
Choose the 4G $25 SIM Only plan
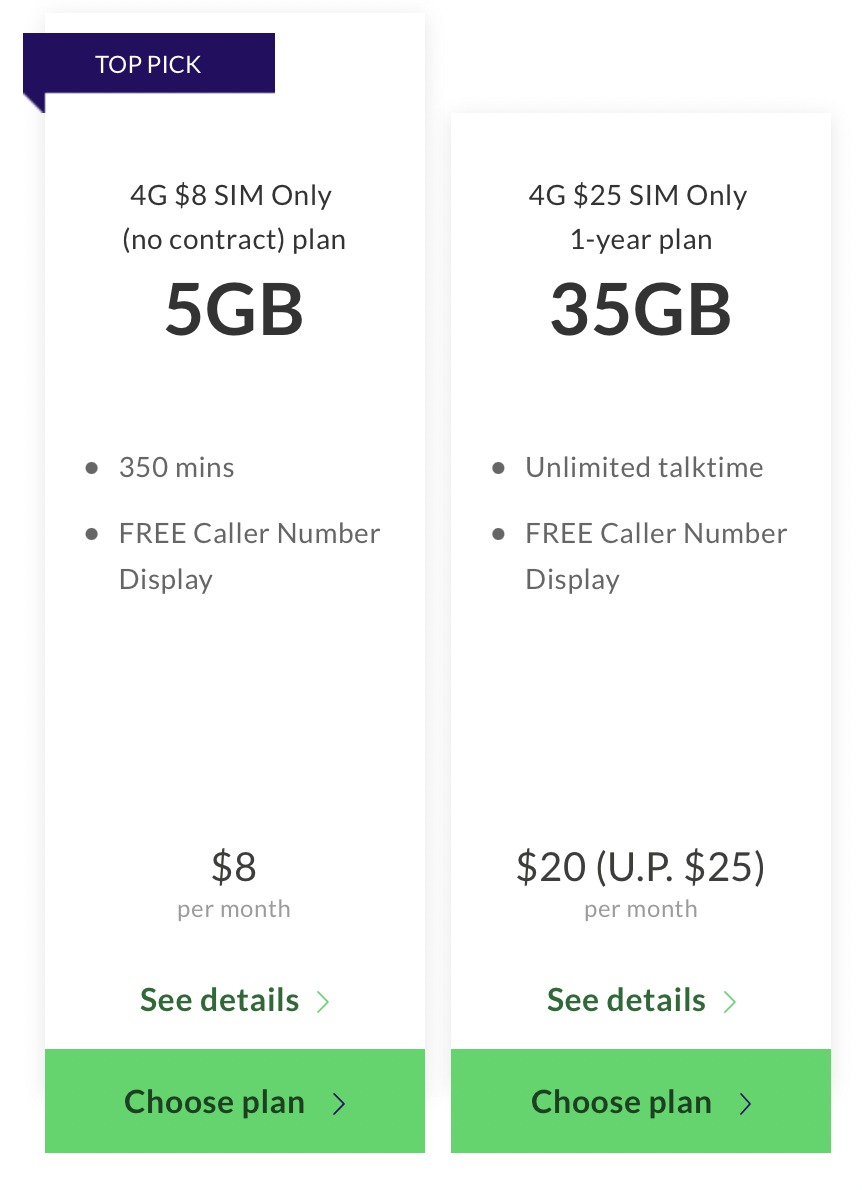click(x=640, y=1101)
